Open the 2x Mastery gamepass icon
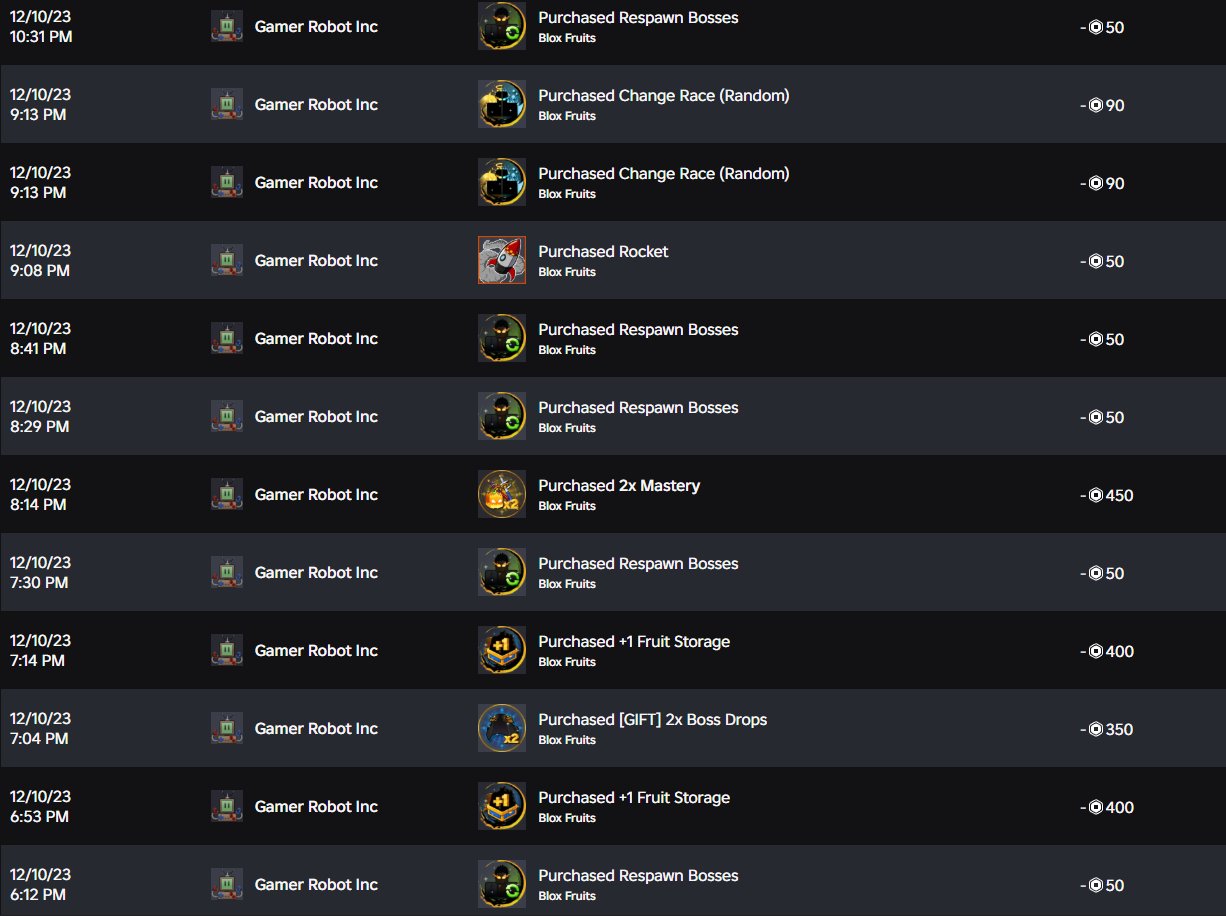Image resolution: width=1226 pixels, height=916 pixels. point(502,494)
